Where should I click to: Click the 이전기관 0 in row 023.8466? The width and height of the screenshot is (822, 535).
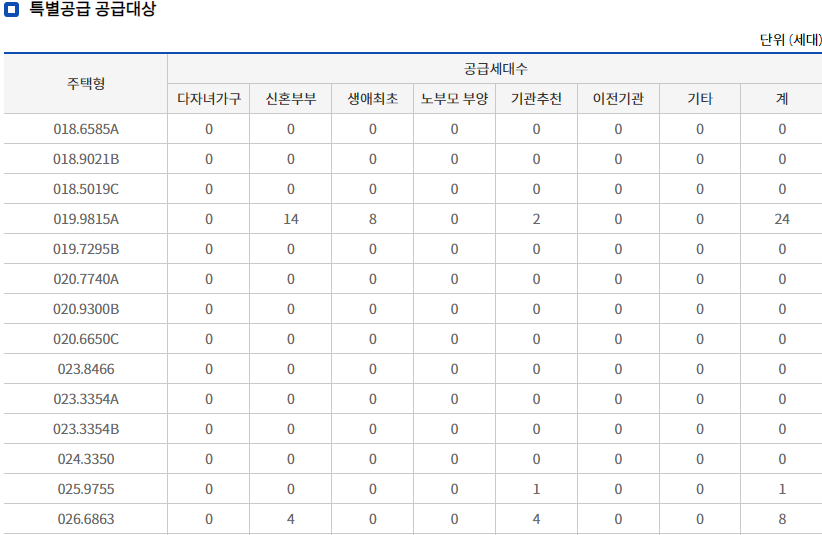click(618, 369)
